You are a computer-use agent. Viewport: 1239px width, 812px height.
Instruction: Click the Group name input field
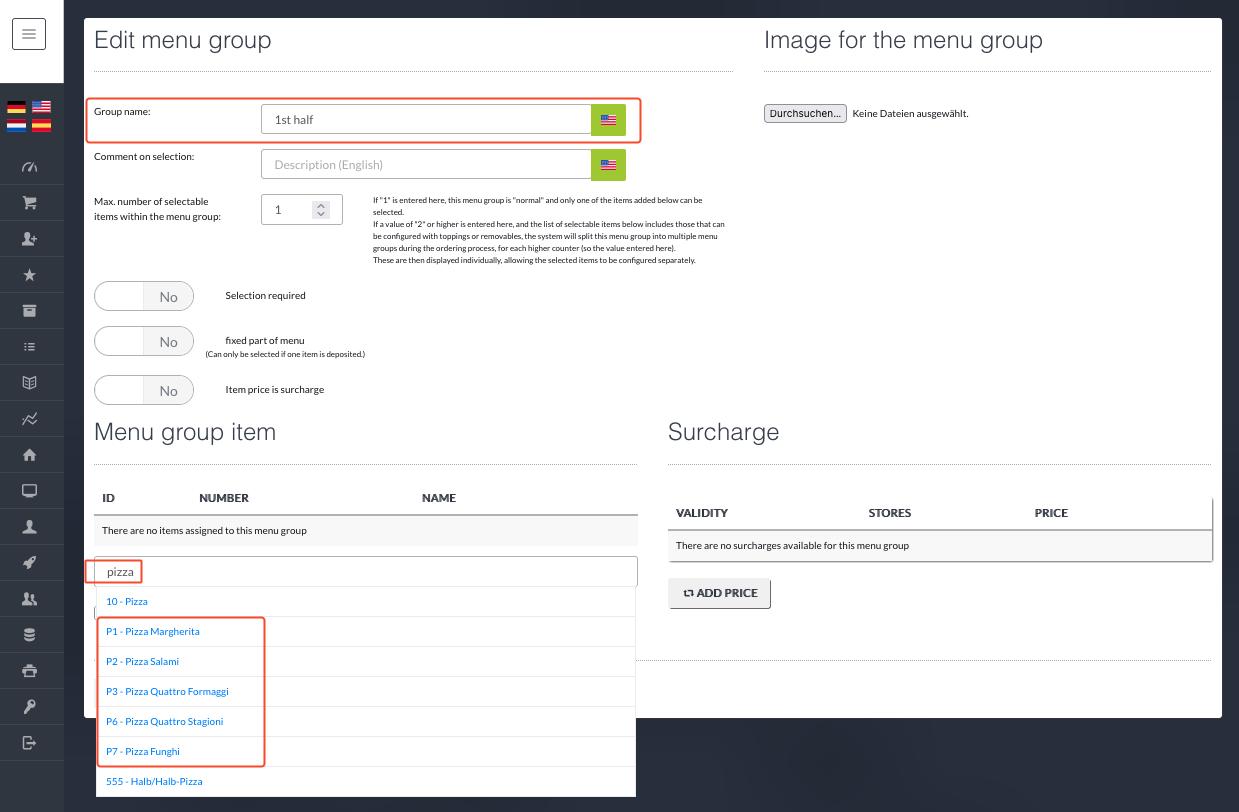426,120
